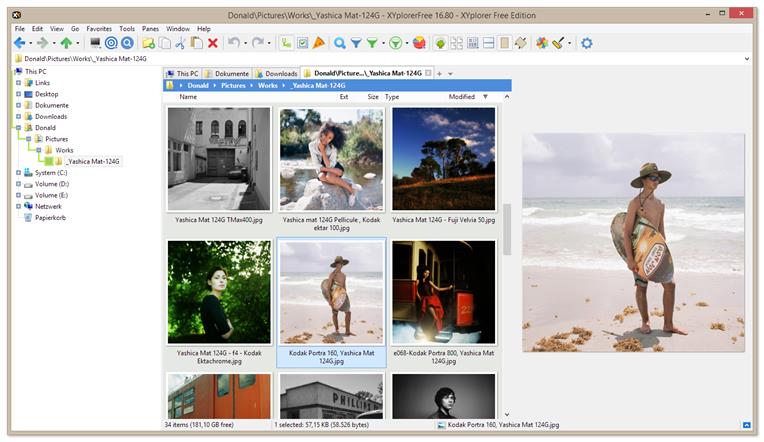
Task: Click the Details view icon
Action: (x=473, y=43)
